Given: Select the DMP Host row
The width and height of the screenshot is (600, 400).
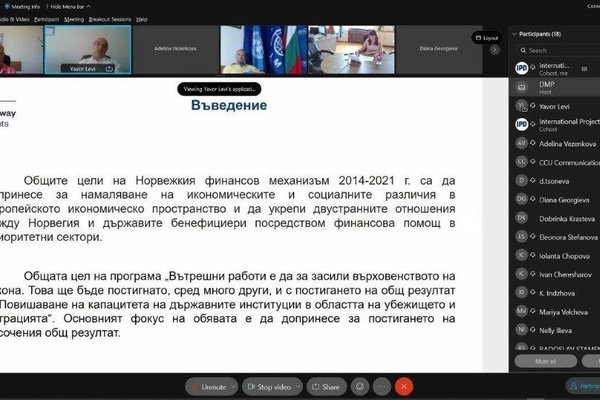Looking at the screenshot, I should [554, 87].
